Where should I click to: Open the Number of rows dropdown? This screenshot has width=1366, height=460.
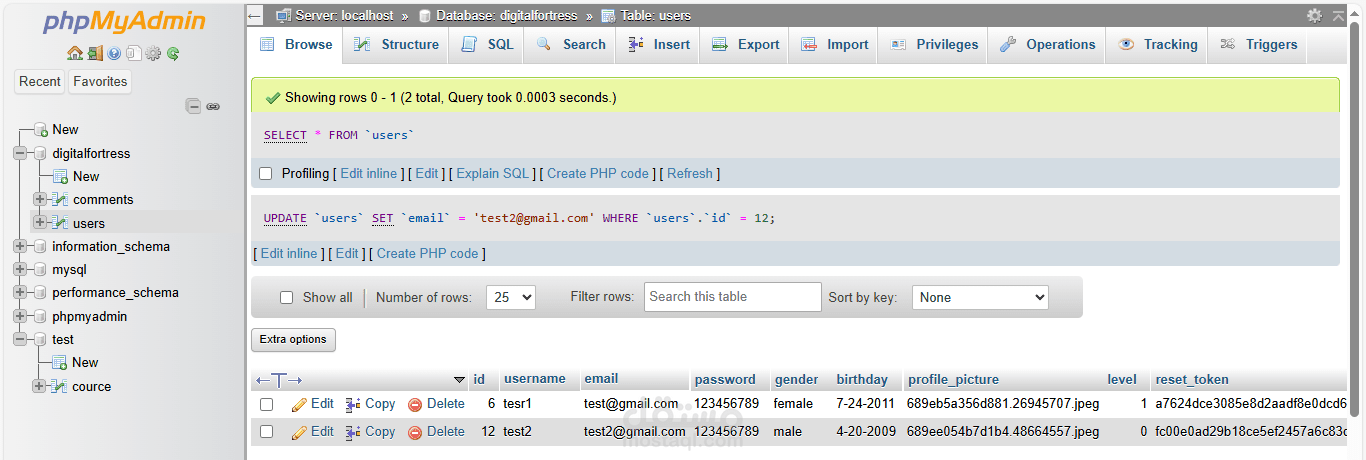pyautogui.click(x=511, y=297)
